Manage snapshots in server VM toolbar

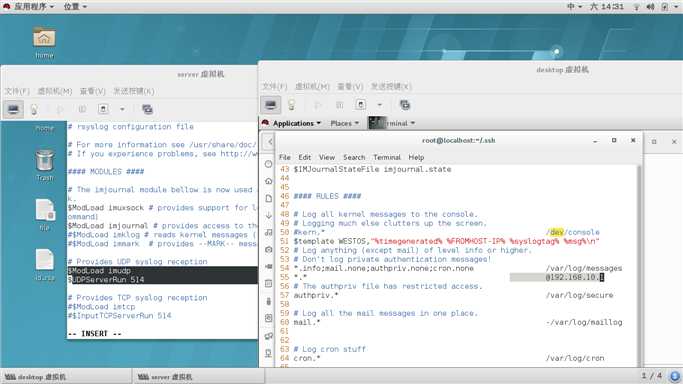[x=147, y=109]
